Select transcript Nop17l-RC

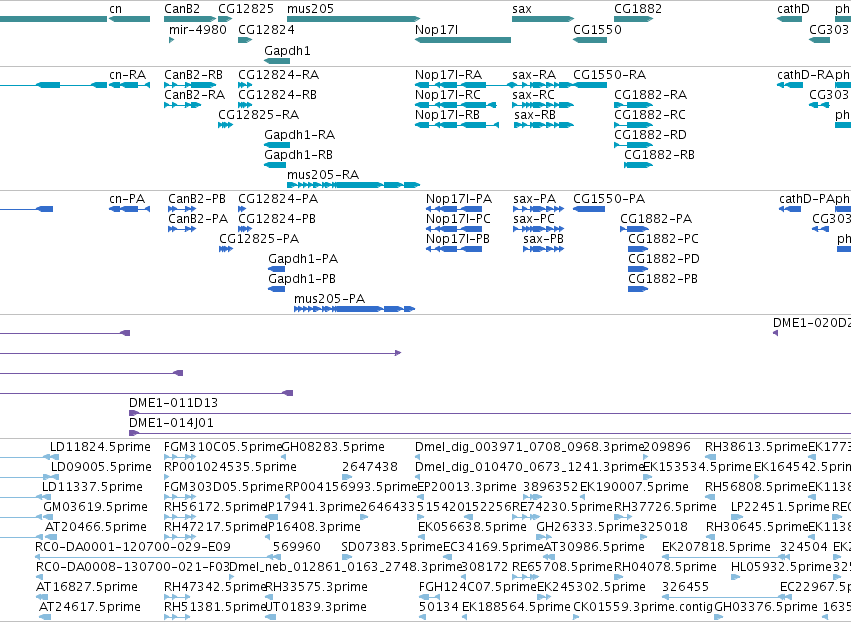448,95
